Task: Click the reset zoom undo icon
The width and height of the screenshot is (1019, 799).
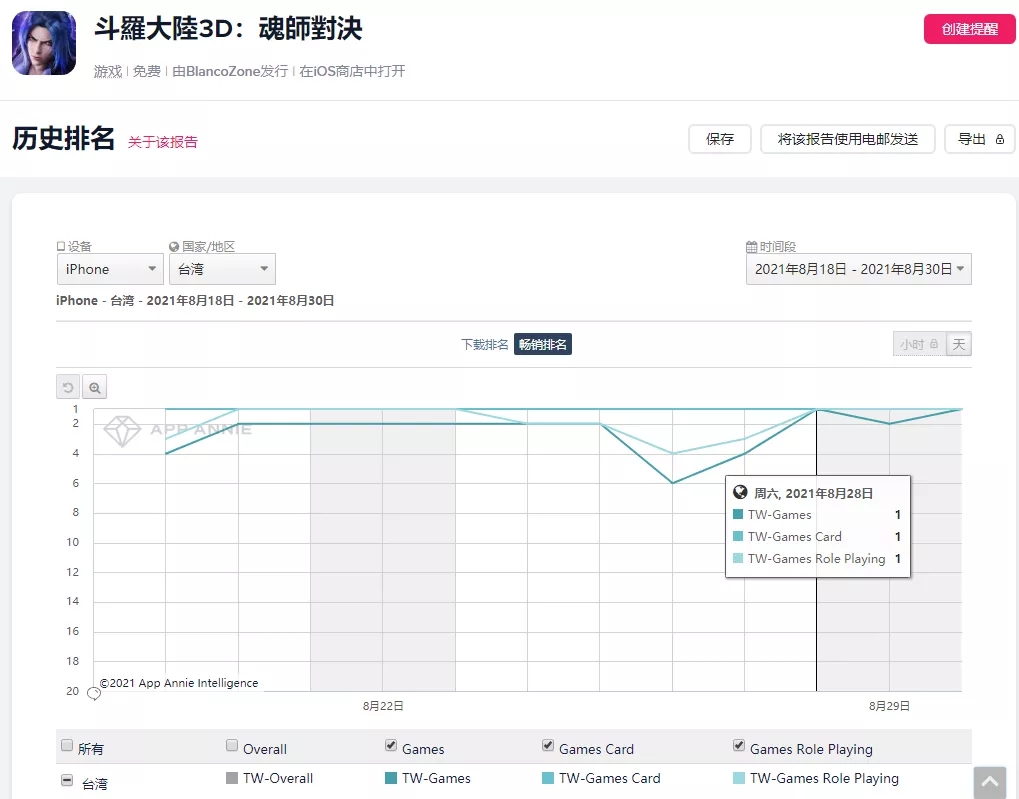Action: pyautogui.click(x=68, y=387)
